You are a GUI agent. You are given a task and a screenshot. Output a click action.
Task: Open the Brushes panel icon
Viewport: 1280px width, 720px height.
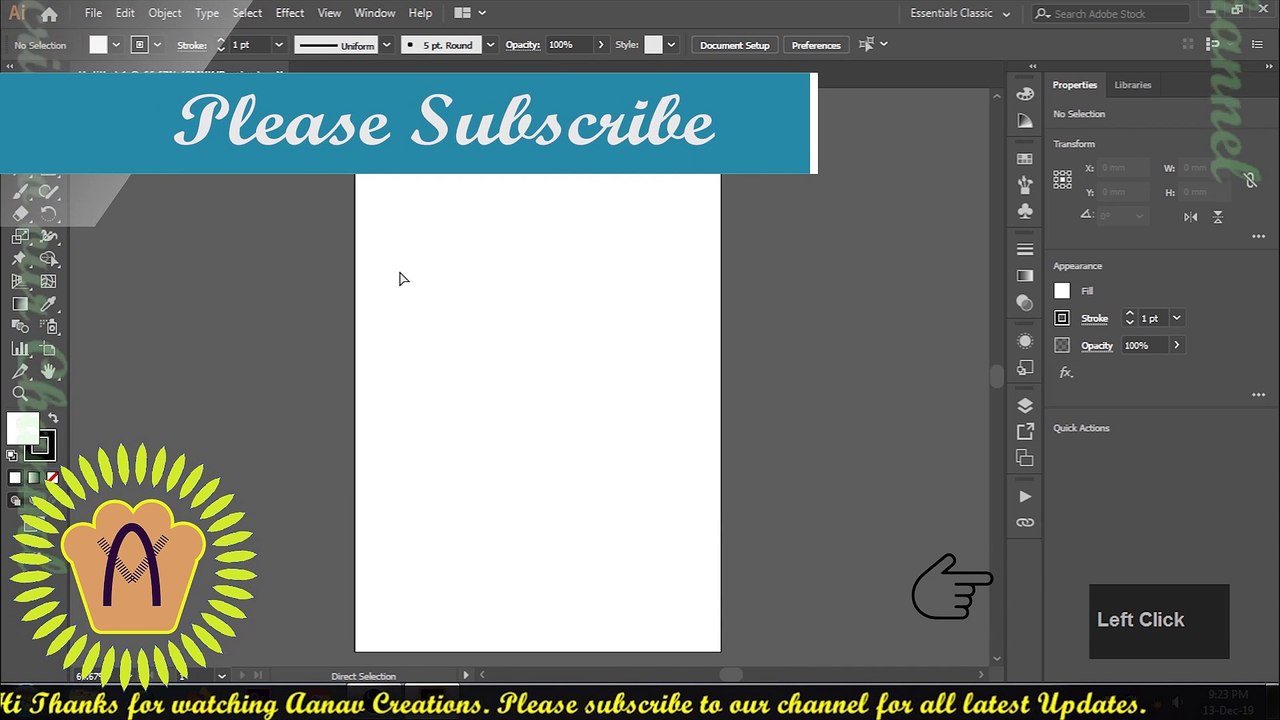click(x=1025, y=185)
